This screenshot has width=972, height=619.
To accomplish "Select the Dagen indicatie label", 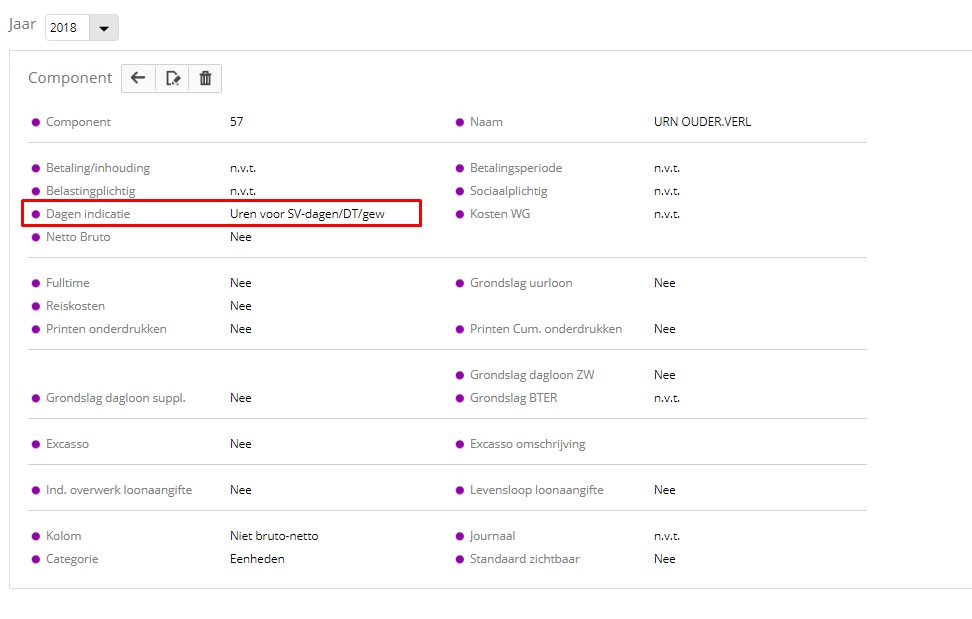I will pyautogui.click(x=88, y=214).
